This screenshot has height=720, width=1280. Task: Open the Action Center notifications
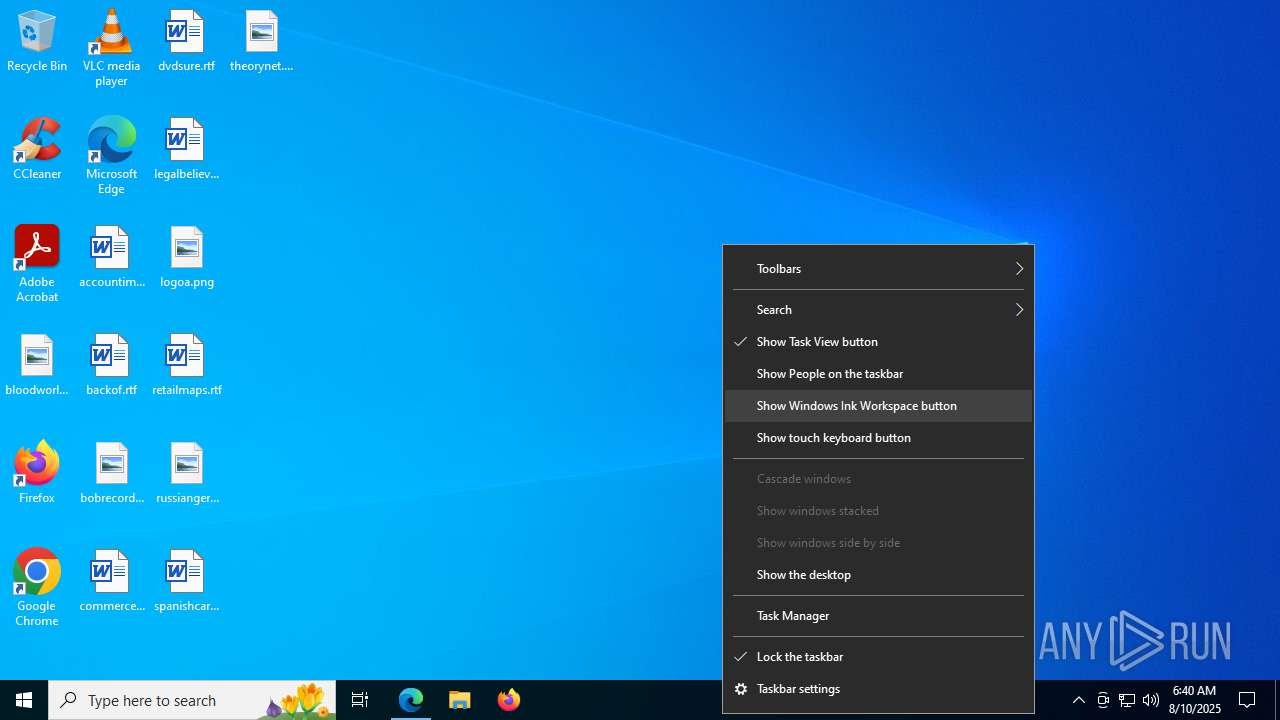pyautogui.click(x=1247, y=700)
